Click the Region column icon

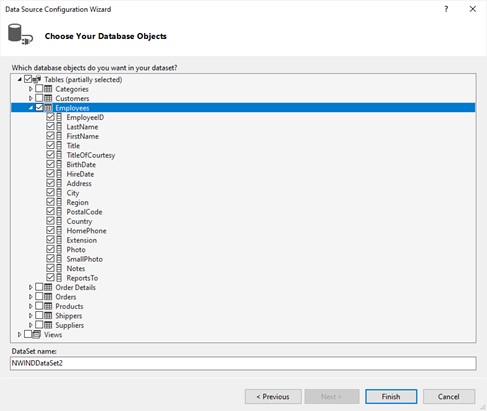pyautogui.click(x=59, y=202)
